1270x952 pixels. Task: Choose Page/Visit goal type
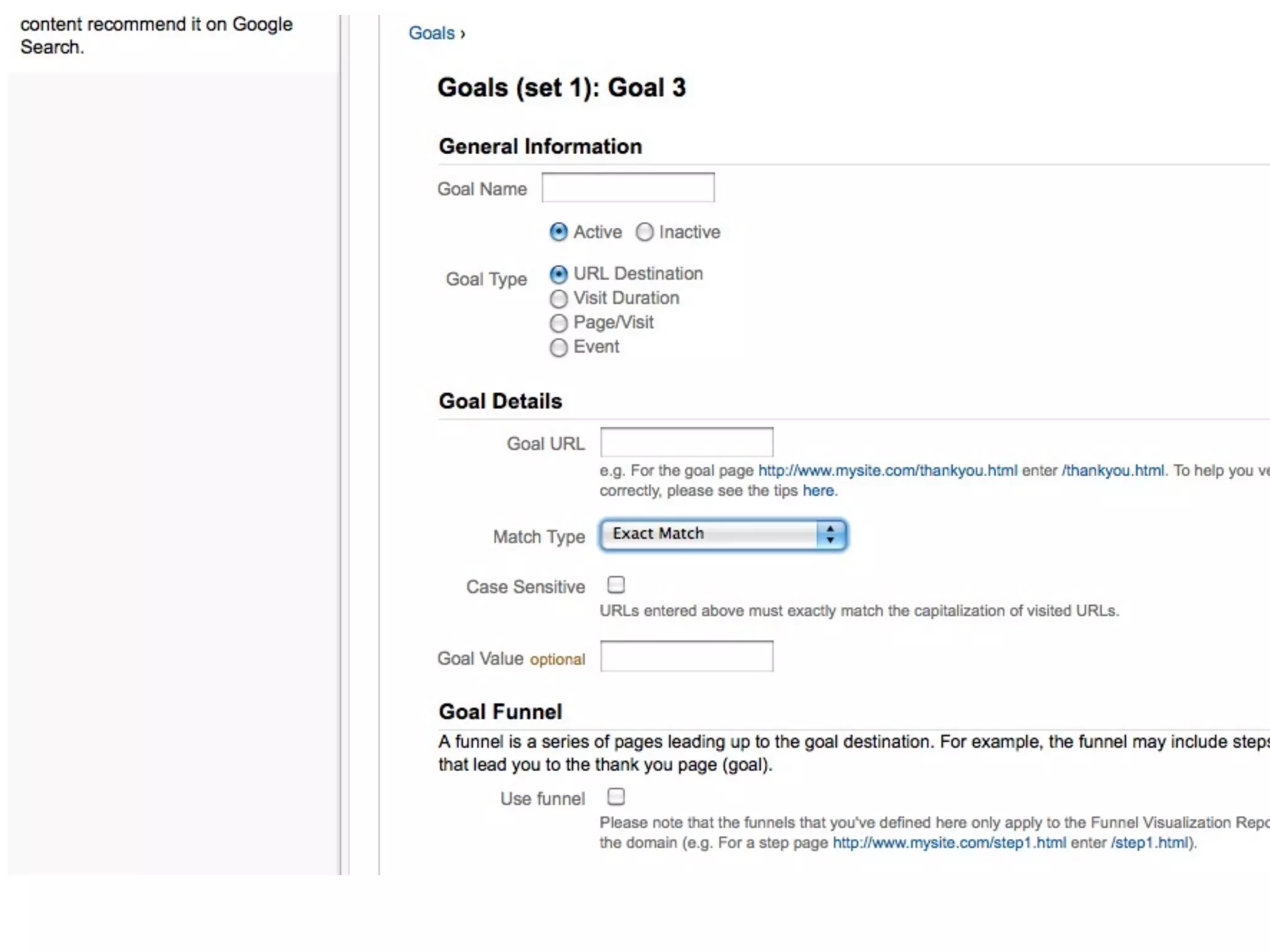558,323
